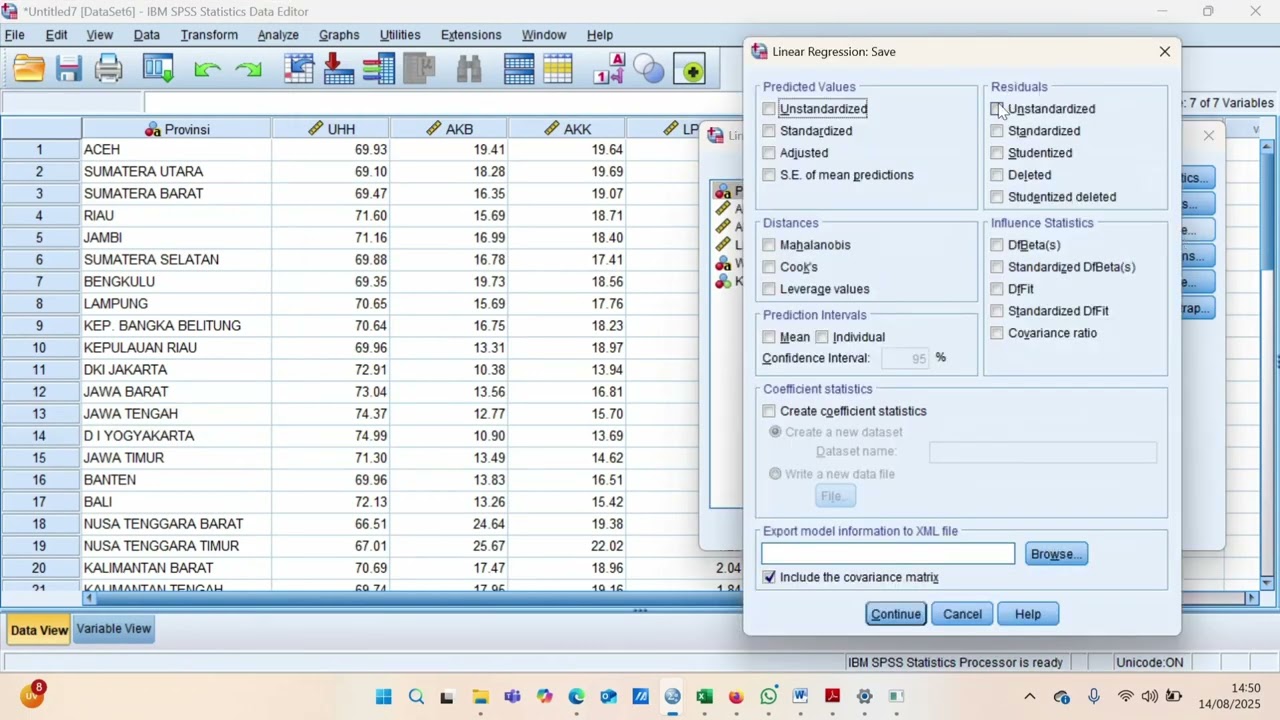Check Adjusted predicted values
This screenshot has width=1280, height=720.
769,153
